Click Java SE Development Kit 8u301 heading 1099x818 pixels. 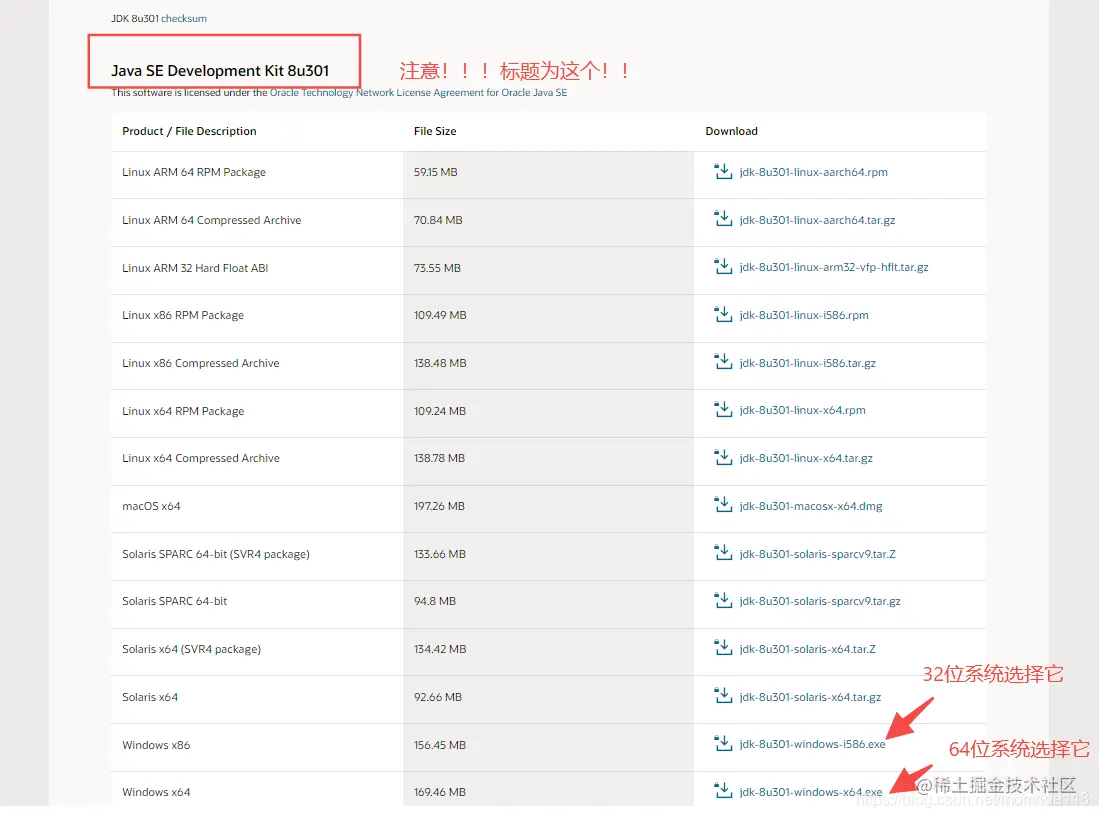220,71
